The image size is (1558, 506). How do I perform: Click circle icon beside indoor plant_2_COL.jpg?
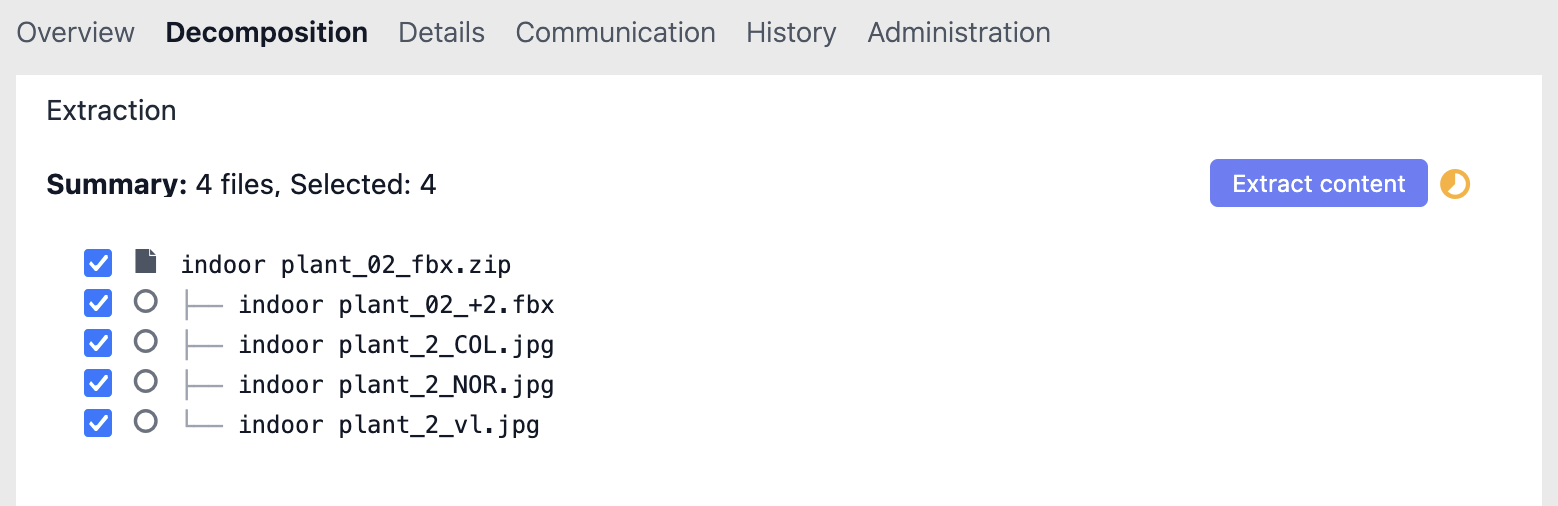click(x=146, y=342)
